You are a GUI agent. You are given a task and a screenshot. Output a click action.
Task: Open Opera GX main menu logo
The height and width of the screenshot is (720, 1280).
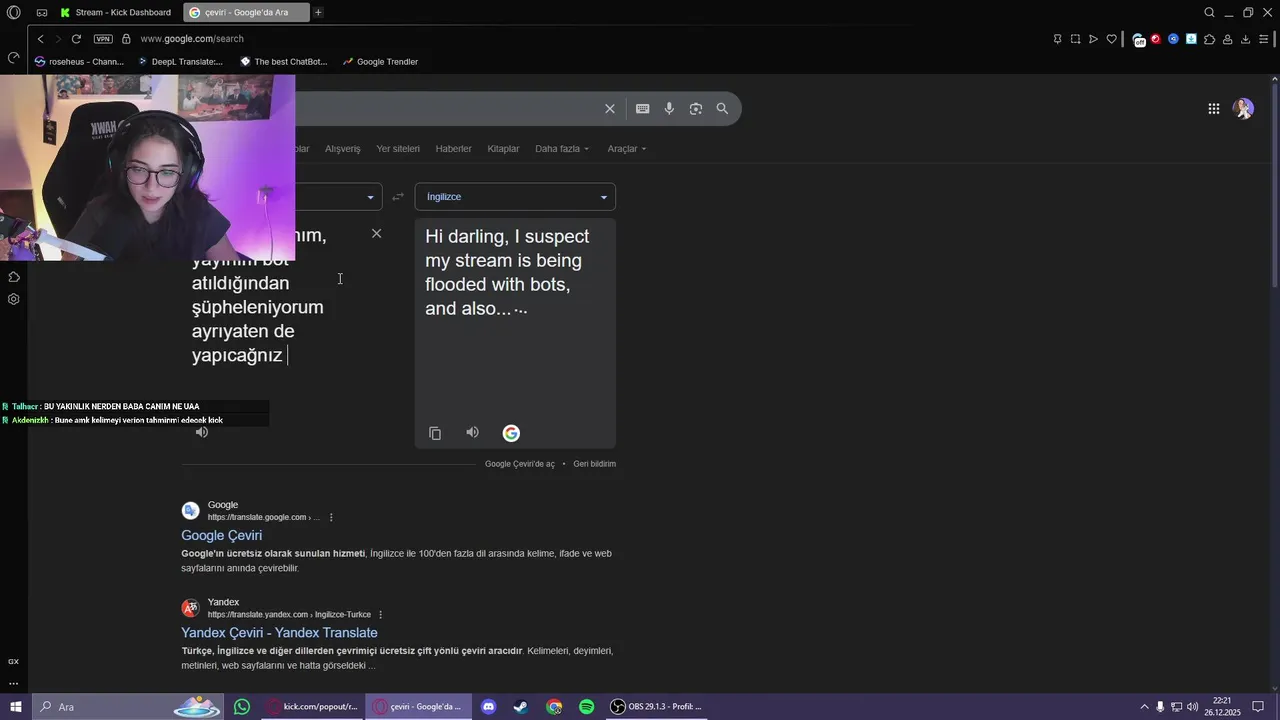point(13,12)
